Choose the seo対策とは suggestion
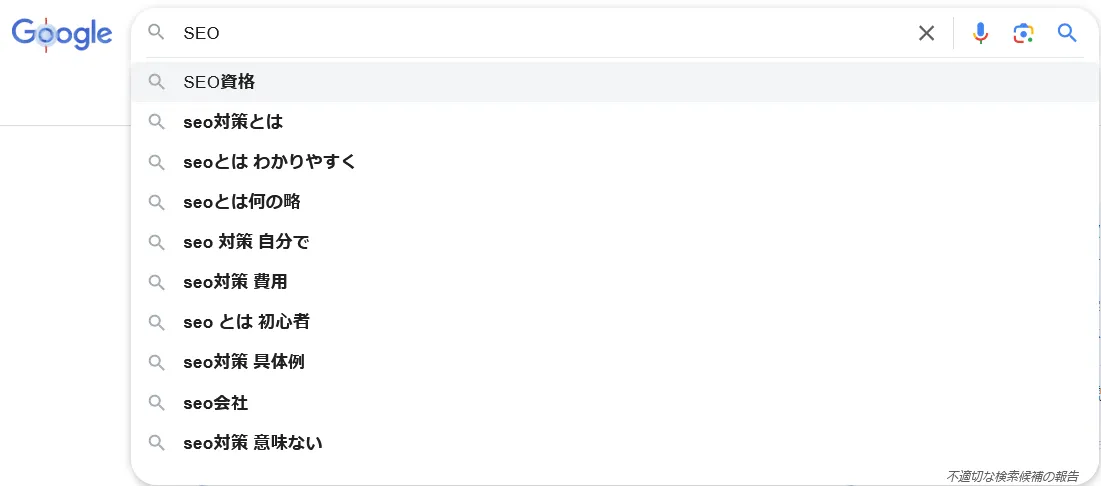Viewport: 1101px width, 486px height. [x=615, y=122]
